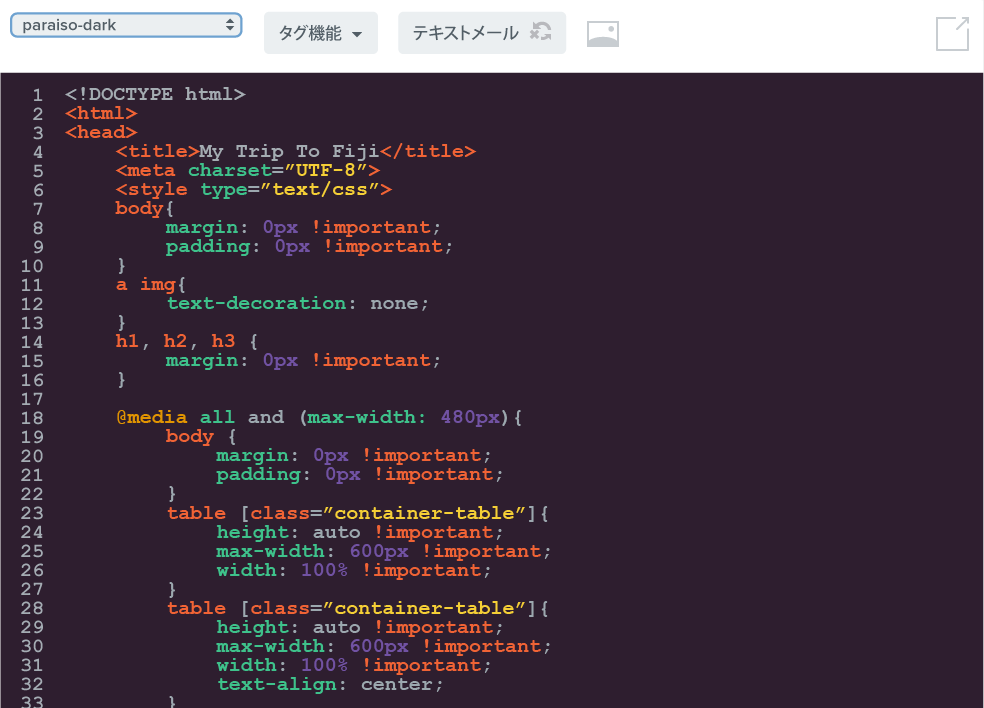
Task: Expand the タグ機能 dropdown menu
Action: coord(321,33)
